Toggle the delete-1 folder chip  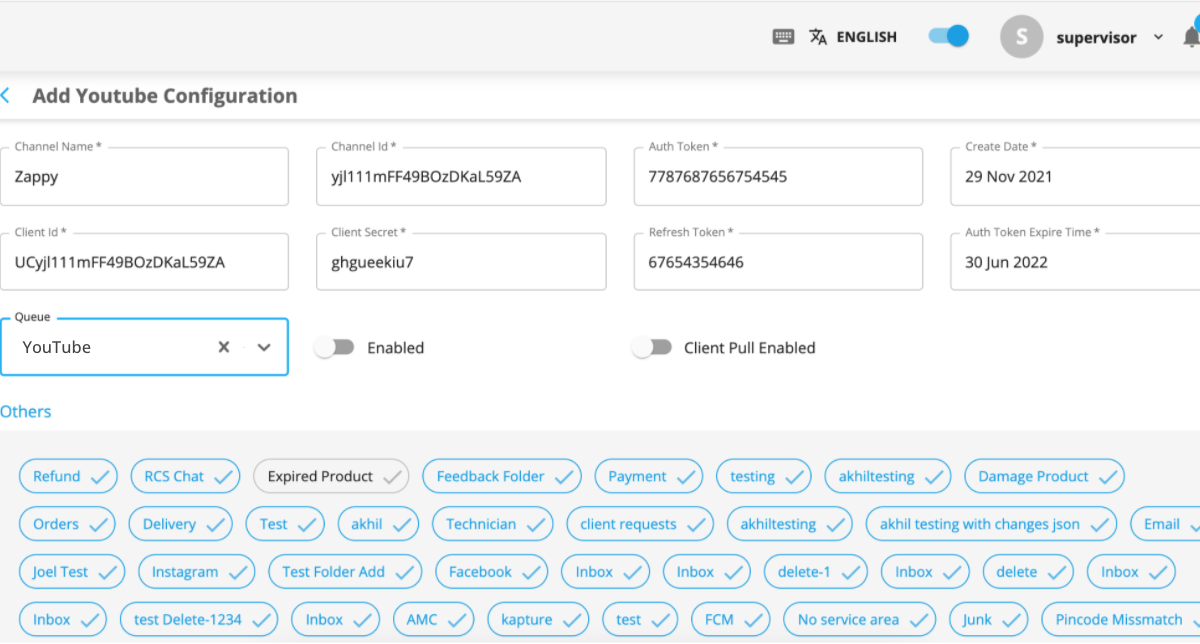[x=816, y=572]
